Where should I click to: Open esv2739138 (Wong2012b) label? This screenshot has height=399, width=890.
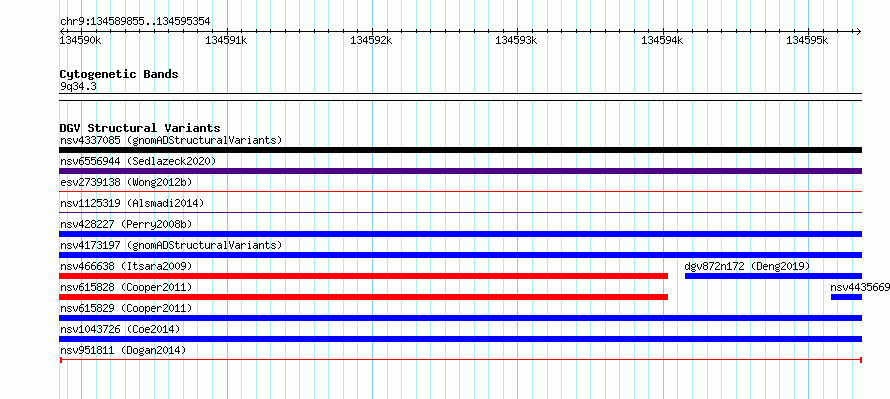coord(126,182)
